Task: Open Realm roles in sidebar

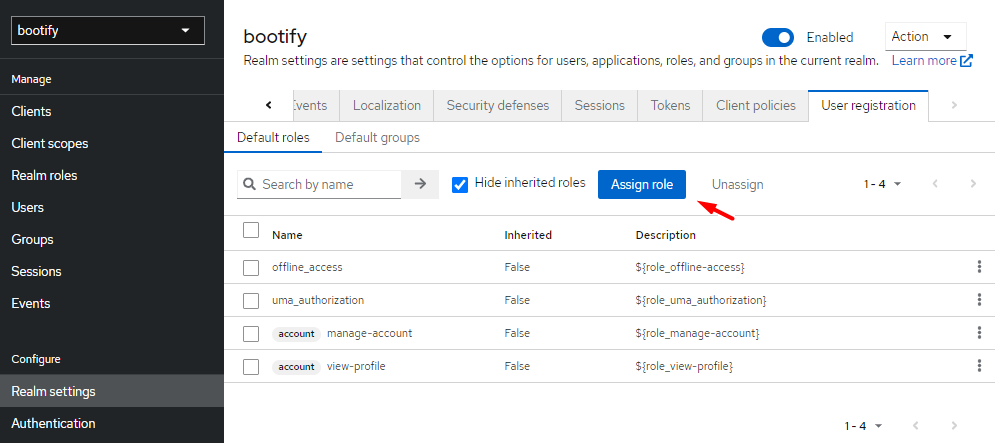Action: (44, 175)
